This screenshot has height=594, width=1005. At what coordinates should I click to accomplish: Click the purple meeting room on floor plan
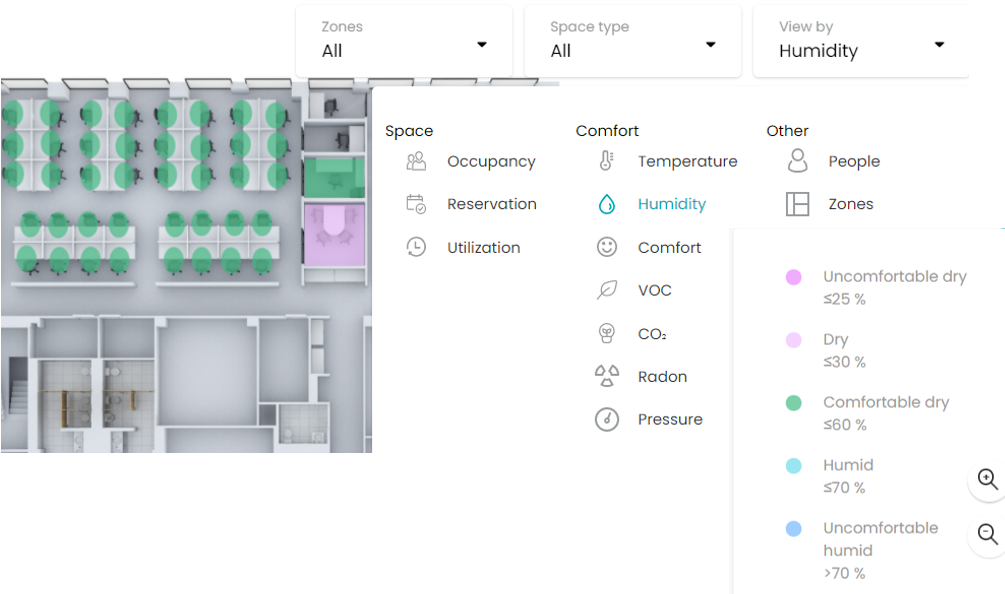pyautogui.click(x=334, y=235)
